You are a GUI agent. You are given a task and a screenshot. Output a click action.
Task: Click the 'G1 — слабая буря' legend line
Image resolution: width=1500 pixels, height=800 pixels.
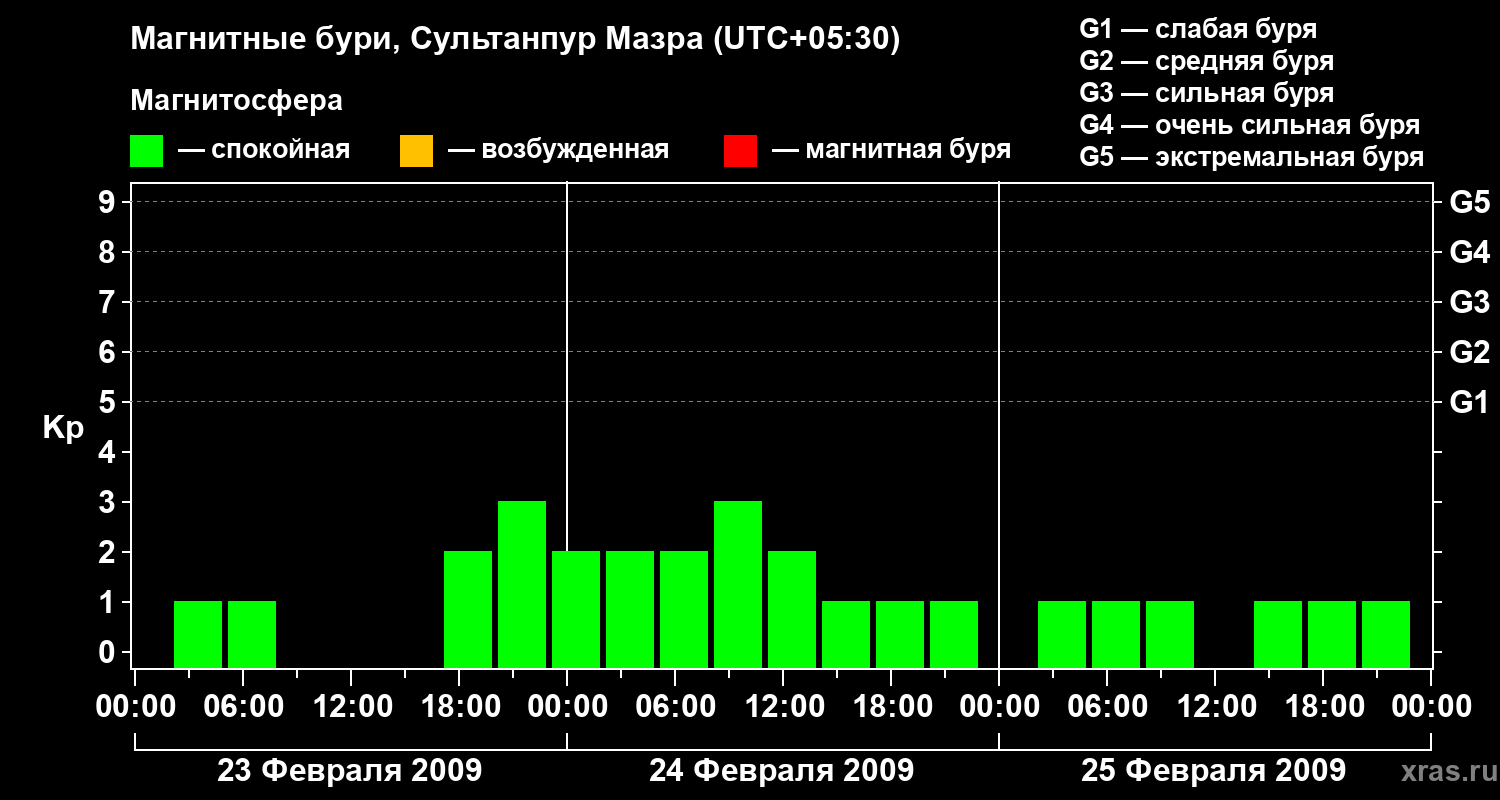click(1198, 29)
